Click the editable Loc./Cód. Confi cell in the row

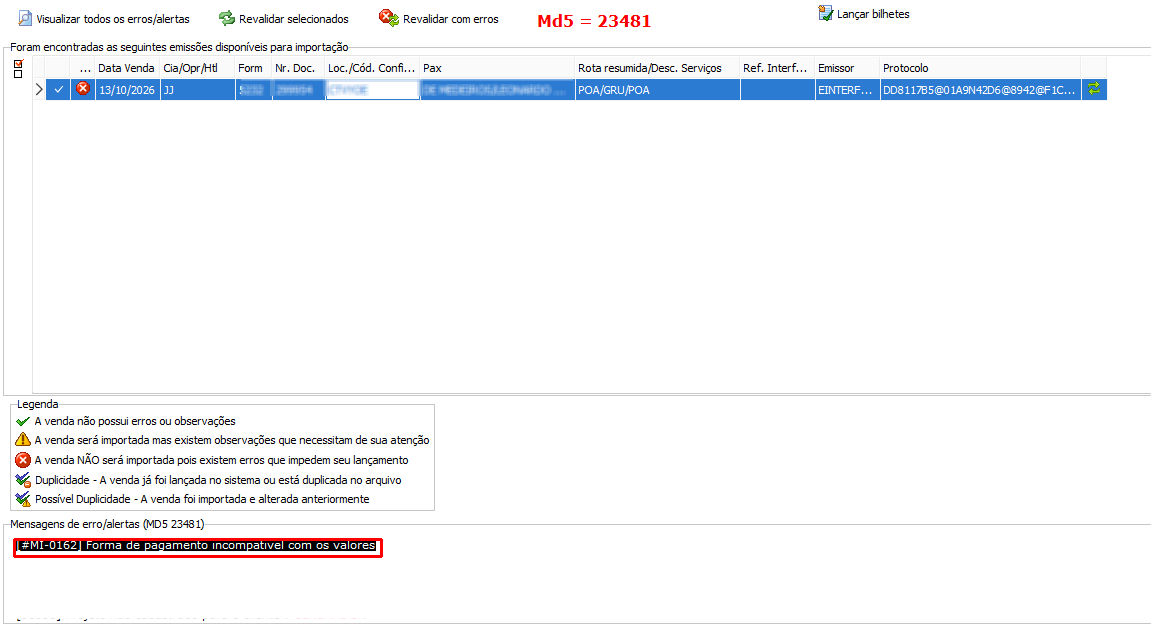pos(372,90)
